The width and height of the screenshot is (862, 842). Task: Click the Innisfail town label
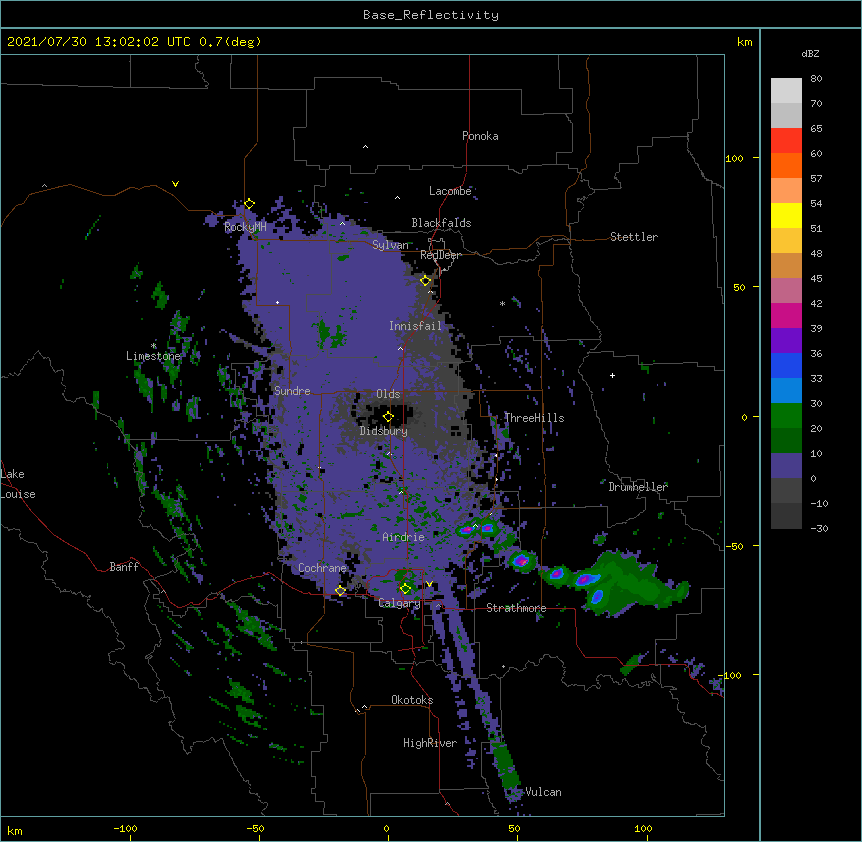(415, 326)
